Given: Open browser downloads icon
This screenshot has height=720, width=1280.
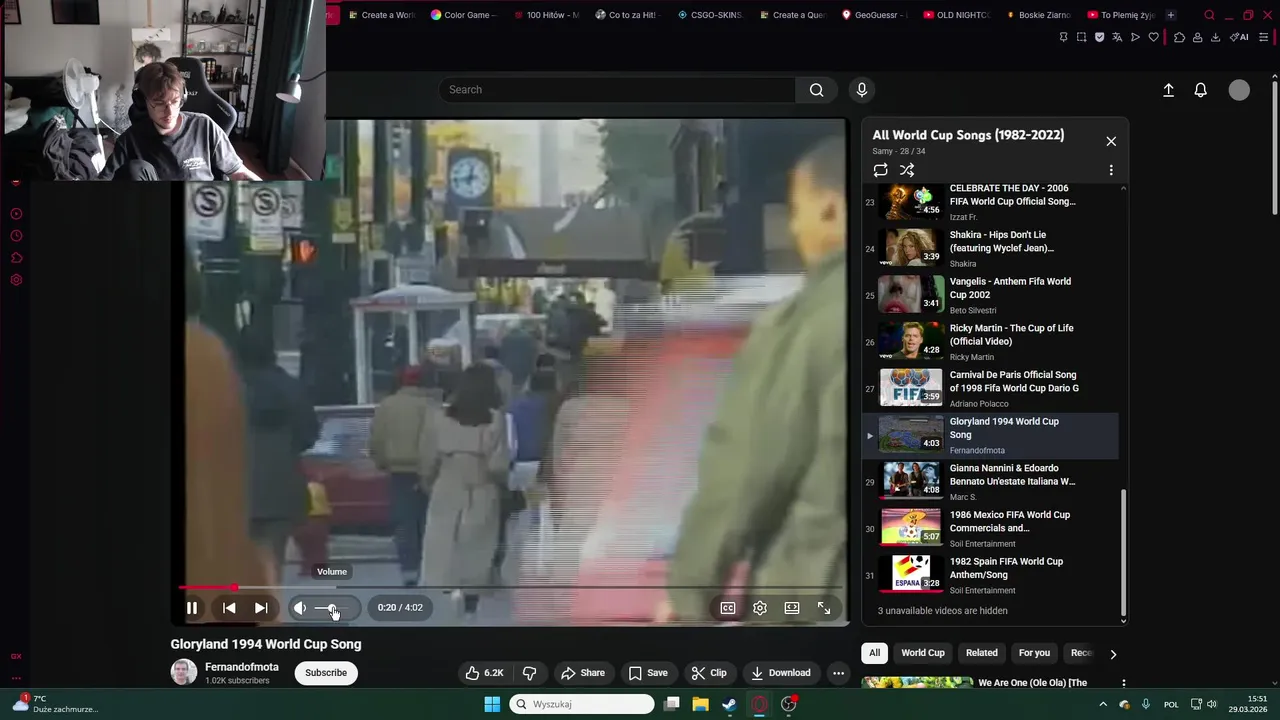Looking at the screenshot, I should (x=1215, y=37).
